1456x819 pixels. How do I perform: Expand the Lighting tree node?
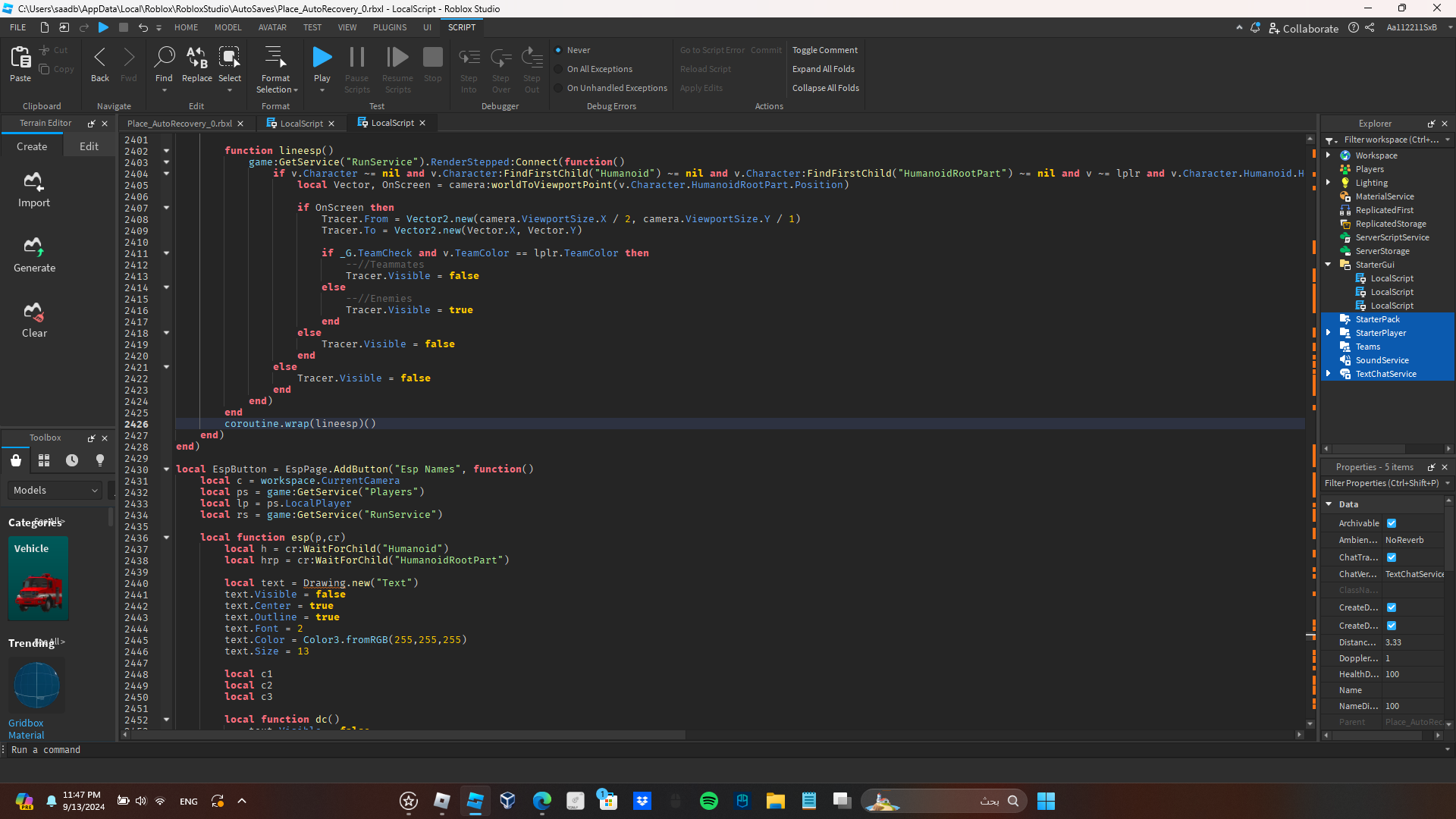coord(1328,183)
